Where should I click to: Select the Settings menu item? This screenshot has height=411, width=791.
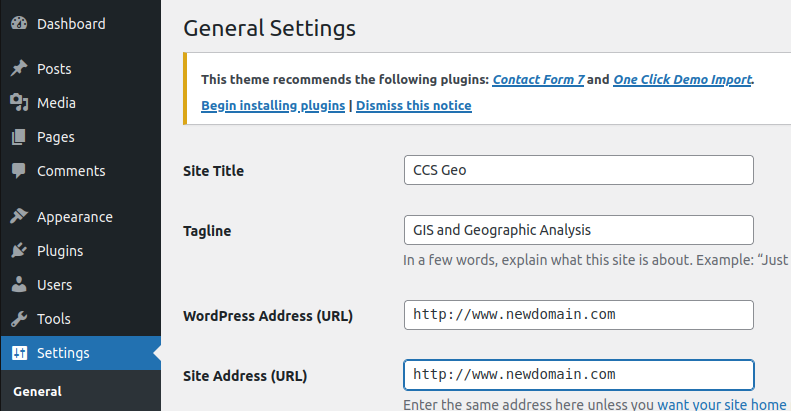pos(81,353)
